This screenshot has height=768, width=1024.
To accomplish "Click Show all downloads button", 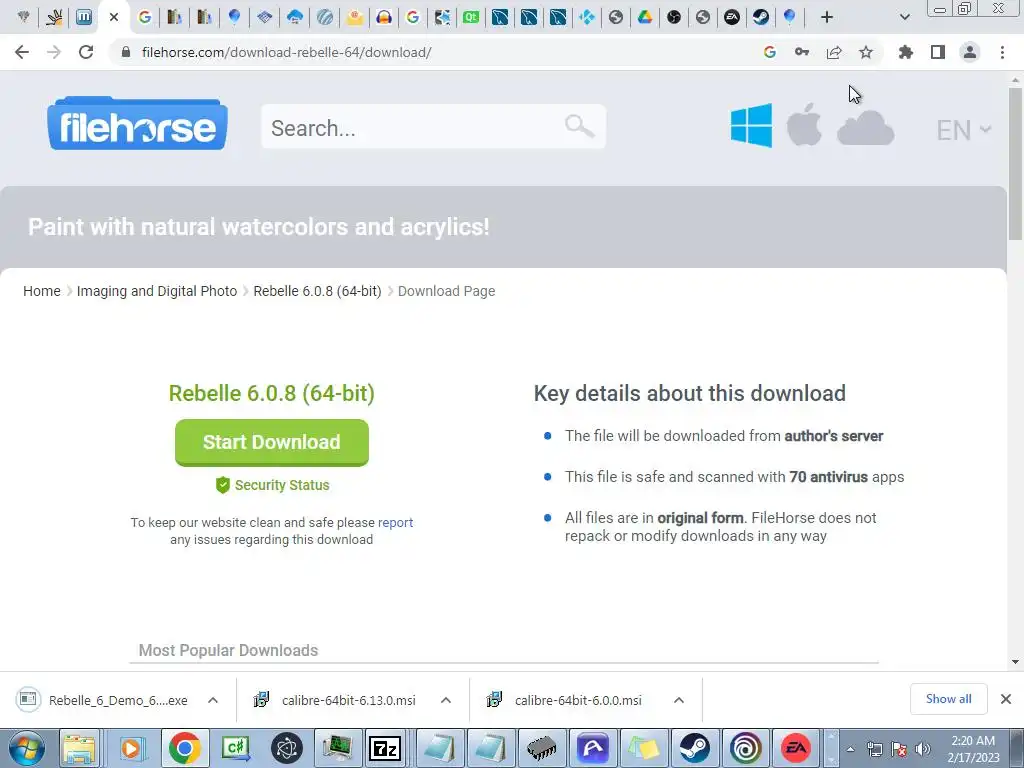I will (x=948, y=699).
